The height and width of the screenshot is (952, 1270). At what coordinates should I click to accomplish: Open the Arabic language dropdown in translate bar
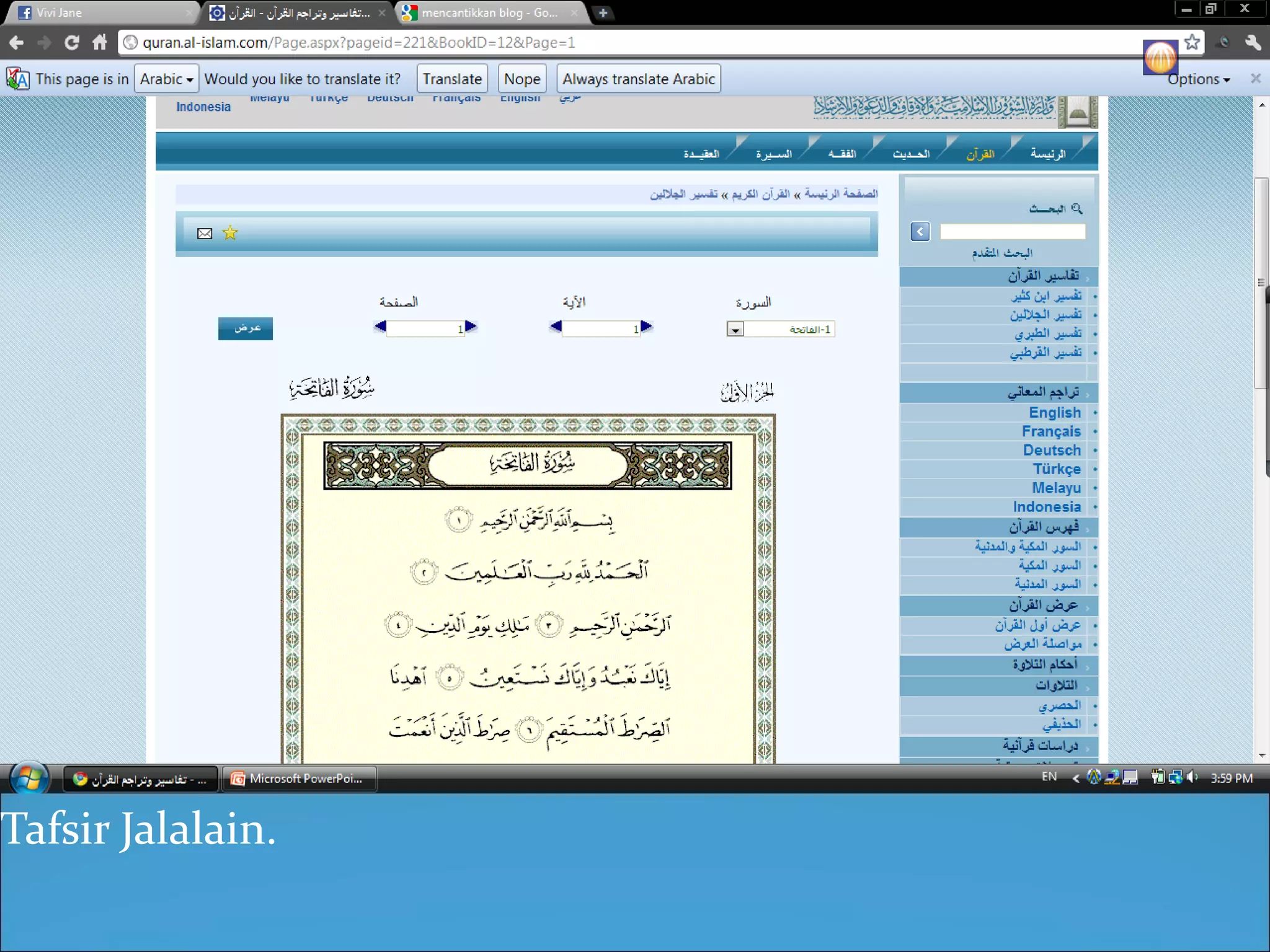coord(166,79)
